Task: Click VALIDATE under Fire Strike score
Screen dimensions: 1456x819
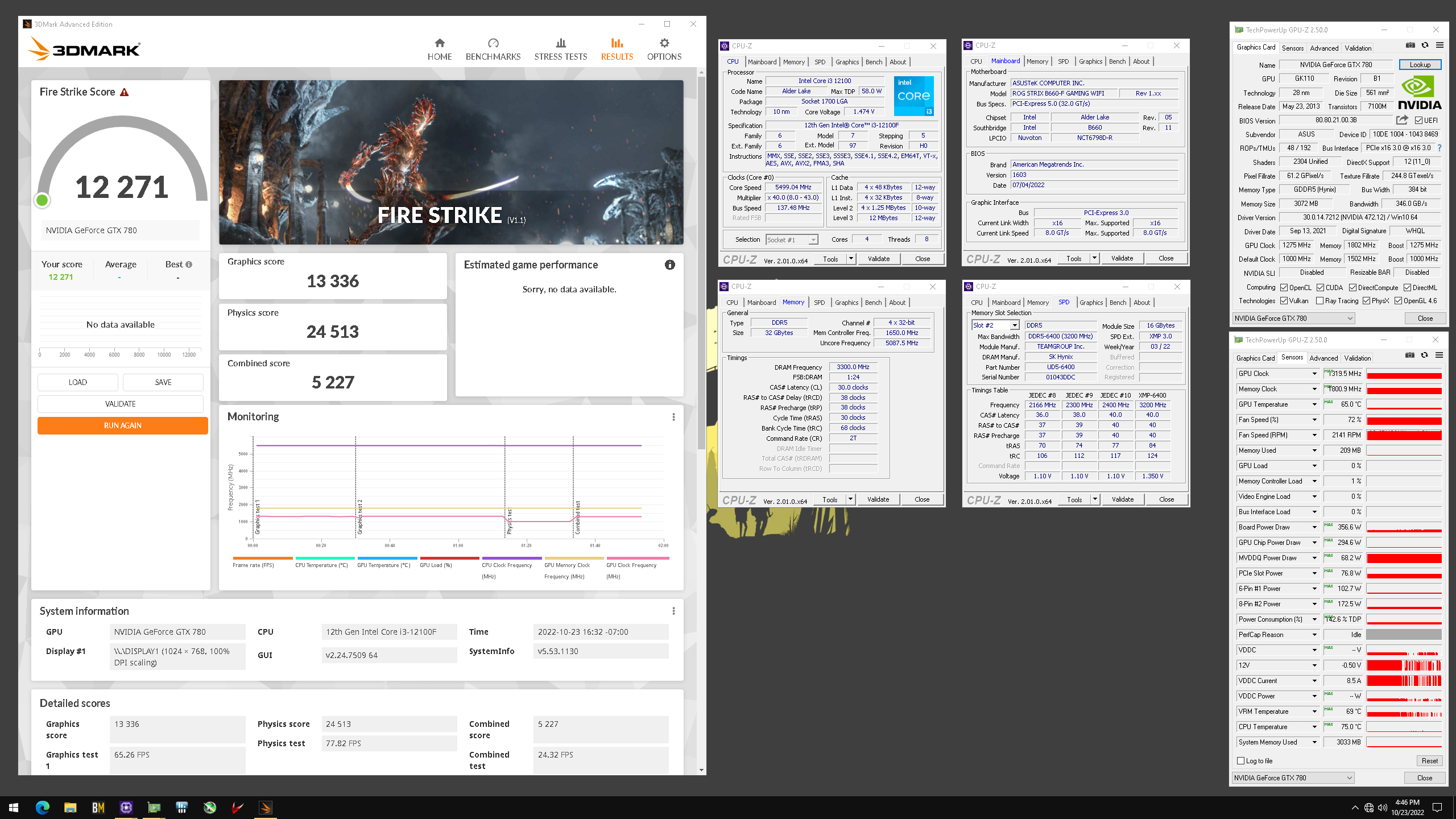Action: 121,404
